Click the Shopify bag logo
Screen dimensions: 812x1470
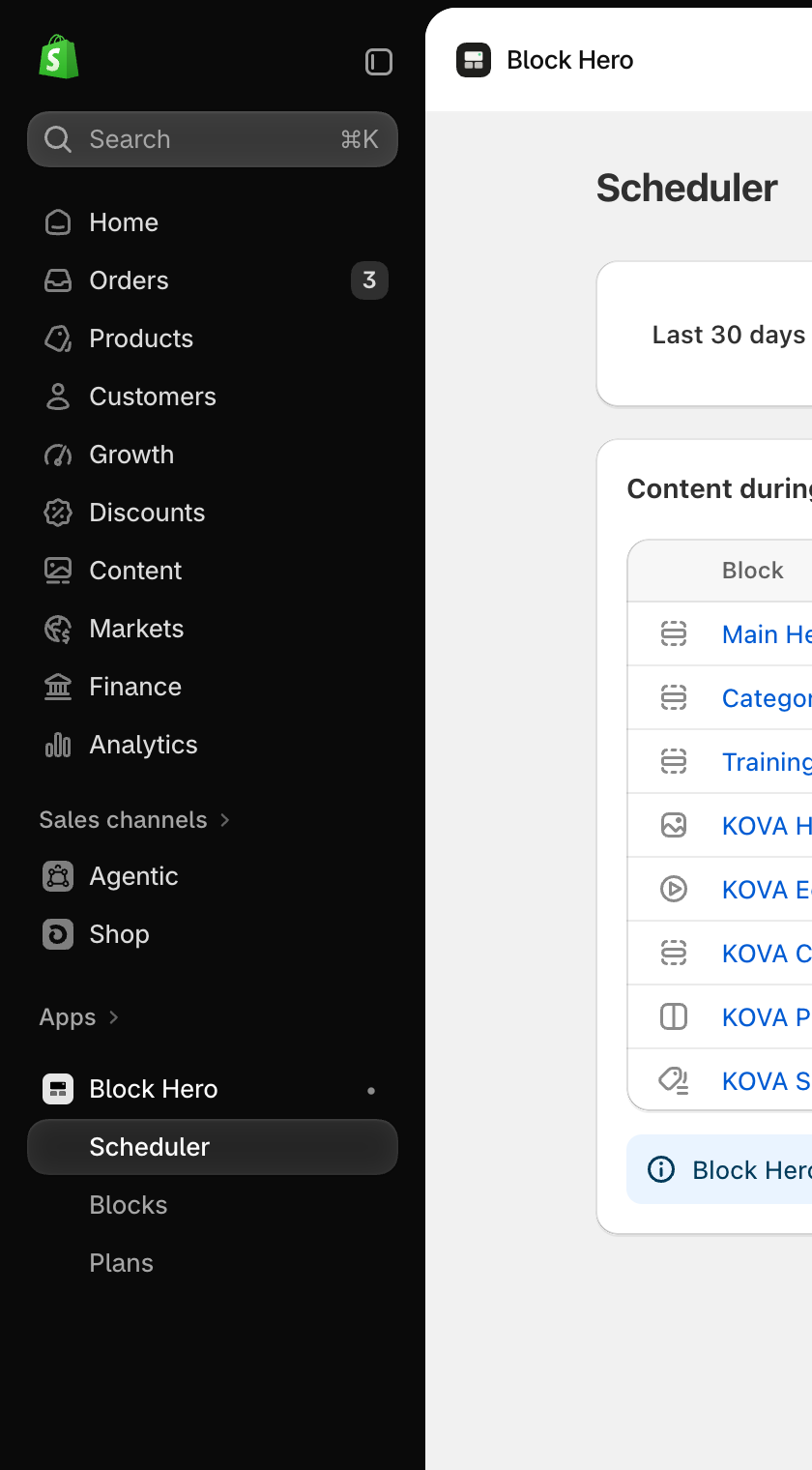(x=58, y=57)
